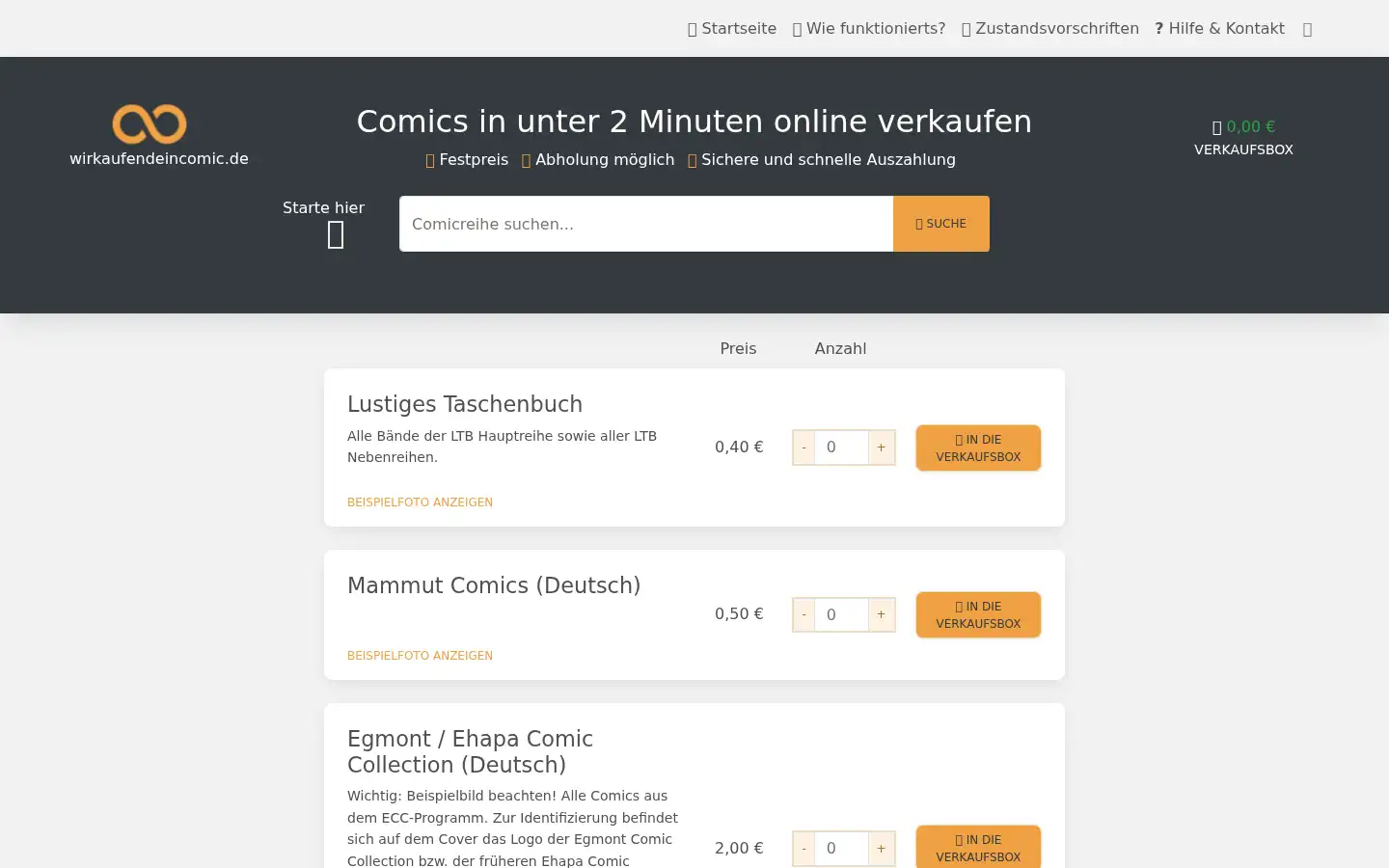Click the 'Anzahl' column header
Image resolution: width=1389 pixels, height=868 pixels.
(840, 349)
